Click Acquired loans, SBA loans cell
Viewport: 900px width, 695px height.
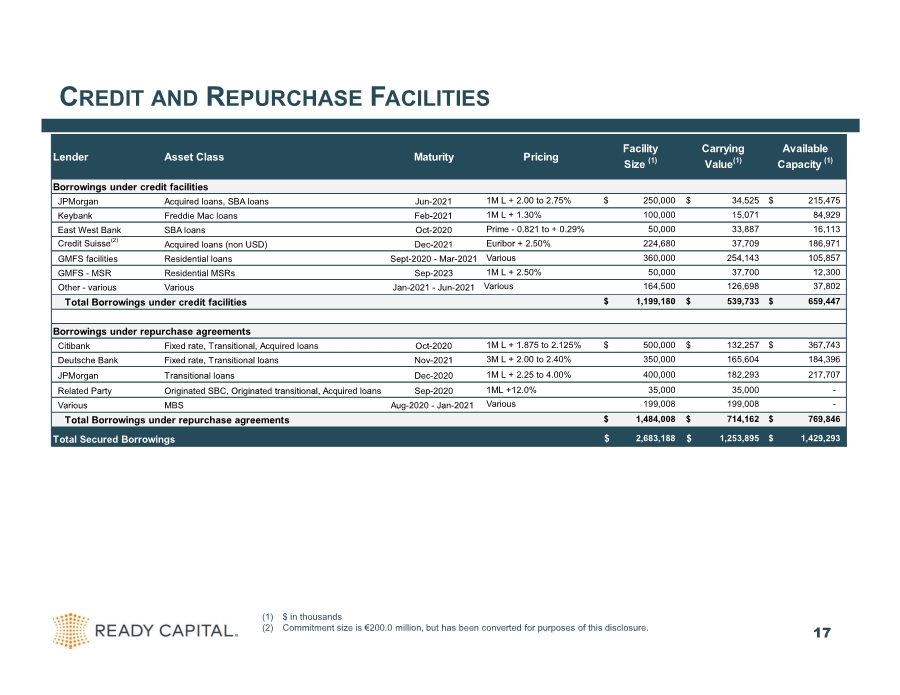tap(216, 201)
